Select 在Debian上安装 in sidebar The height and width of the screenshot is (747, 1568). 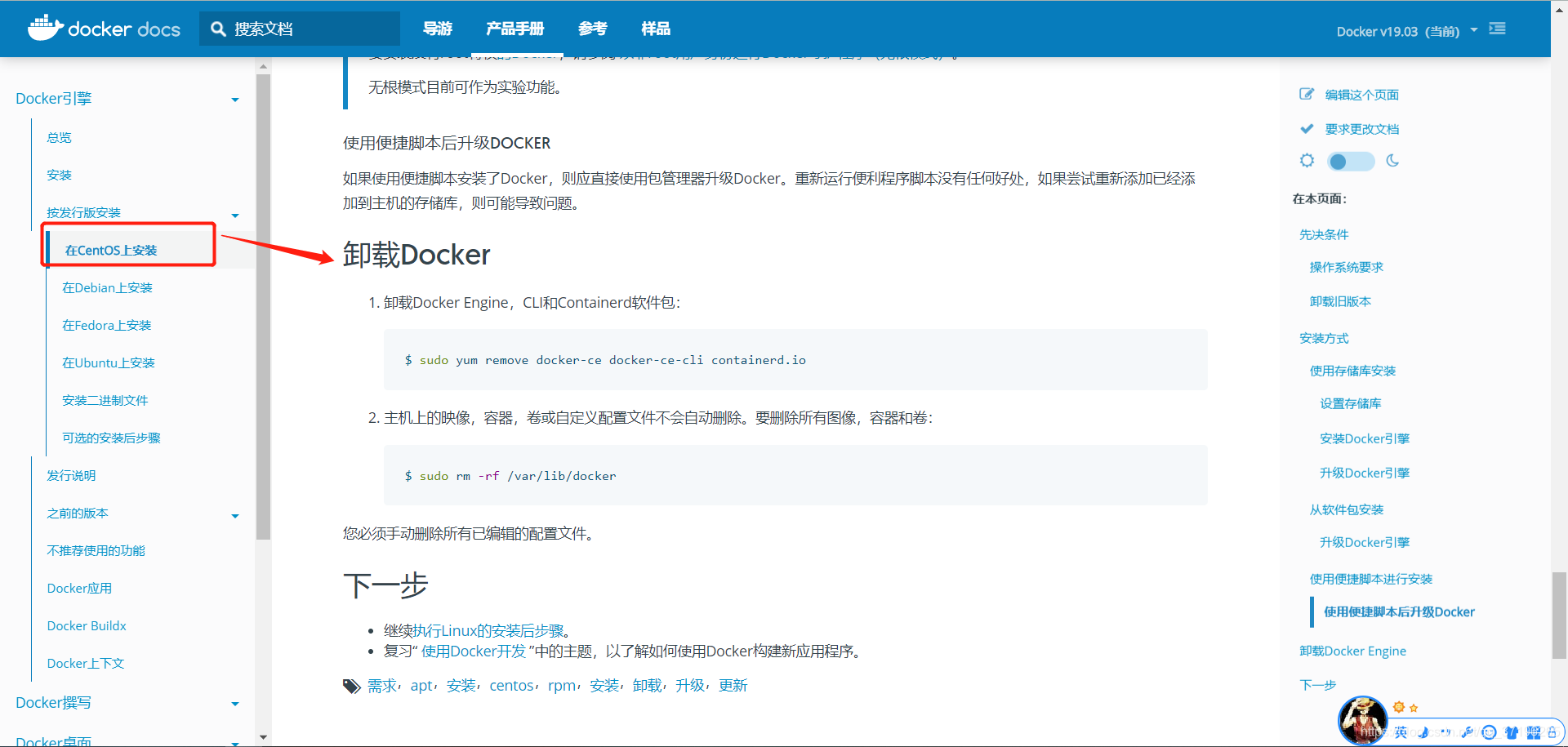tap(107, 287)
